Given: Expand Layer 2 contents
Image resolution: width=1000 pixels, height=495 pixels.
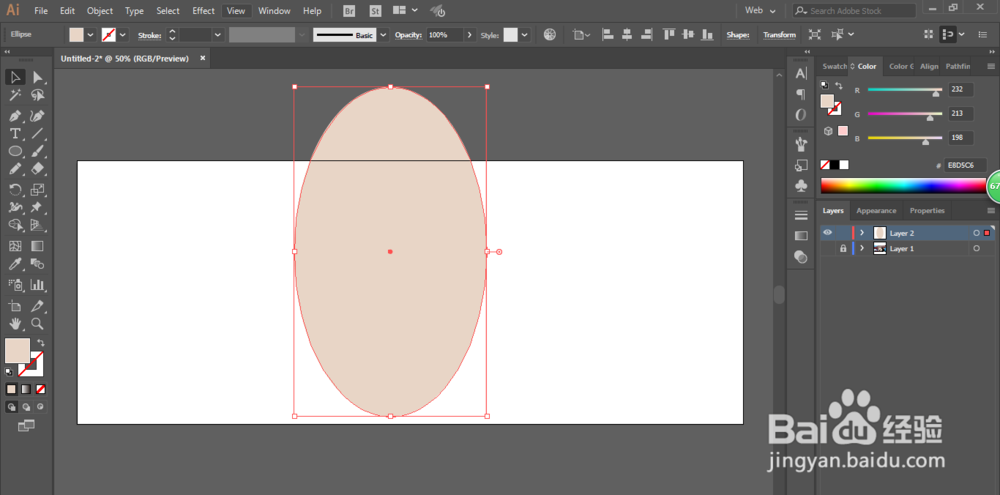Looking at the screenshot, I should coord(862,233).
